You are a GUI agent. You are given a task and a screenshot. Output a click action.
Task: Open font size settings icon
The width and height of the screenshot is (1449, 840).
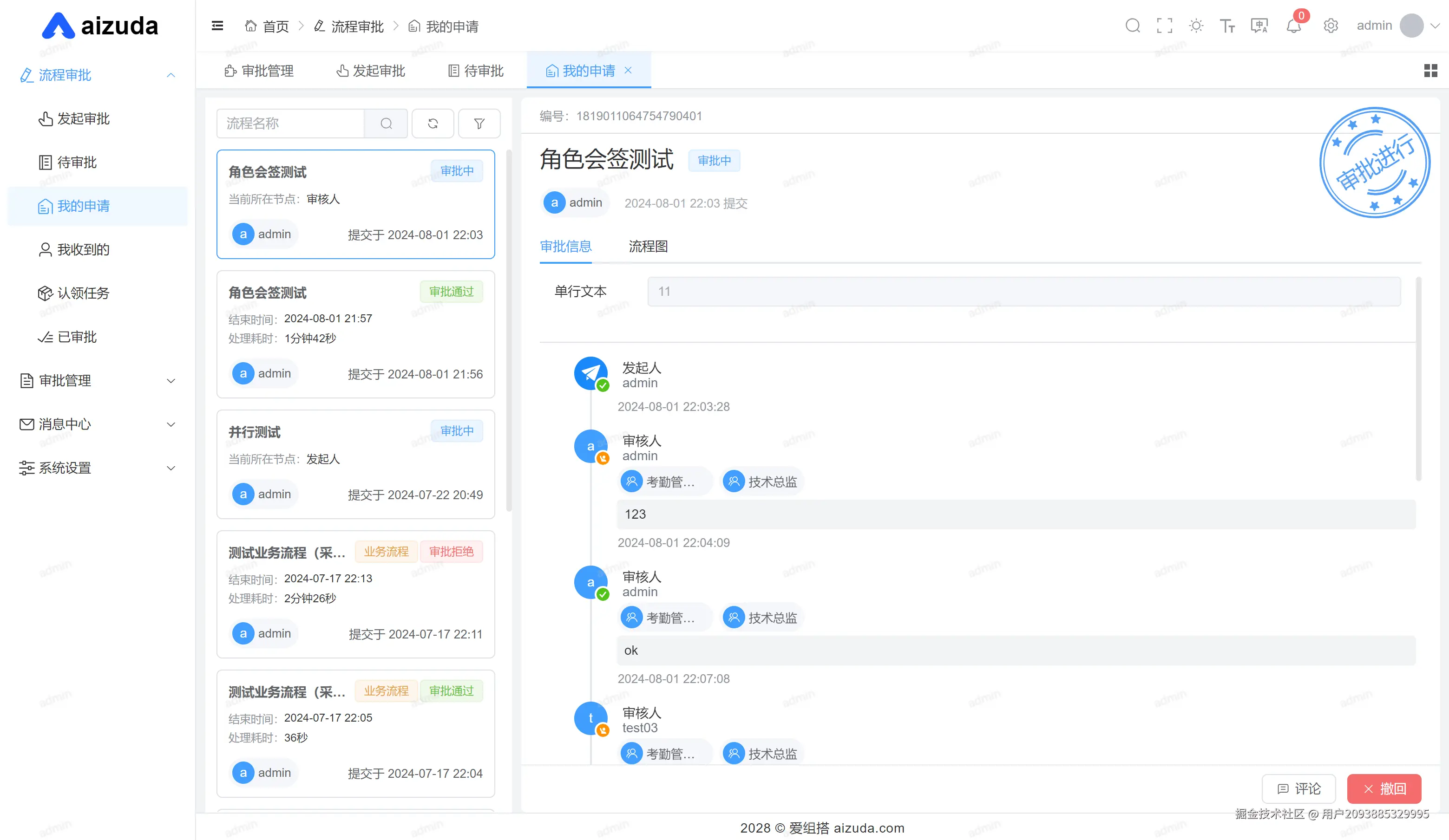(1227, 26)
